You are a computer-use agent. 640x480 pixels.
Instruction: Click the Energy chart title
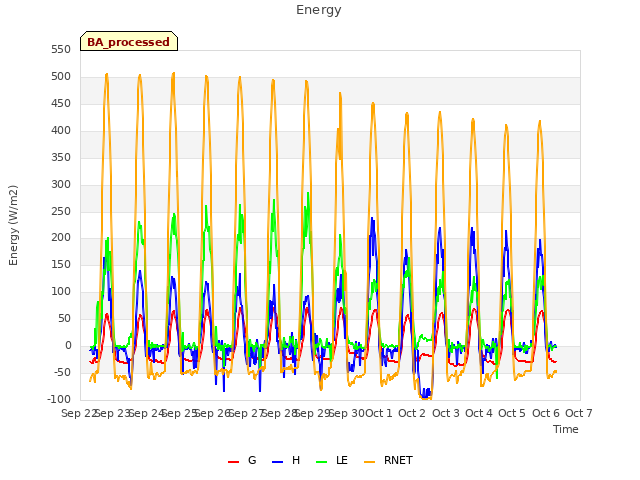pyautogui.click(x=319, y=10)
